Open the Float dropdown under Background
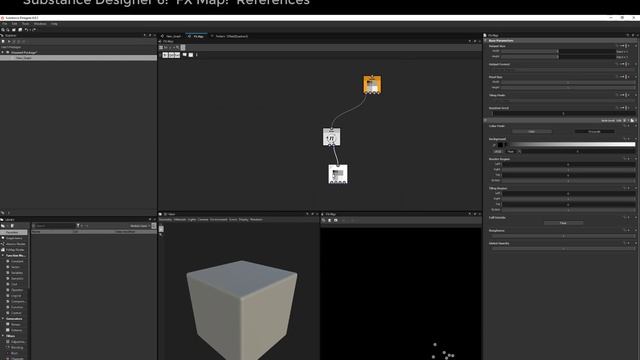The height and width of the screenshot is (360, 640). coord(511,151)
